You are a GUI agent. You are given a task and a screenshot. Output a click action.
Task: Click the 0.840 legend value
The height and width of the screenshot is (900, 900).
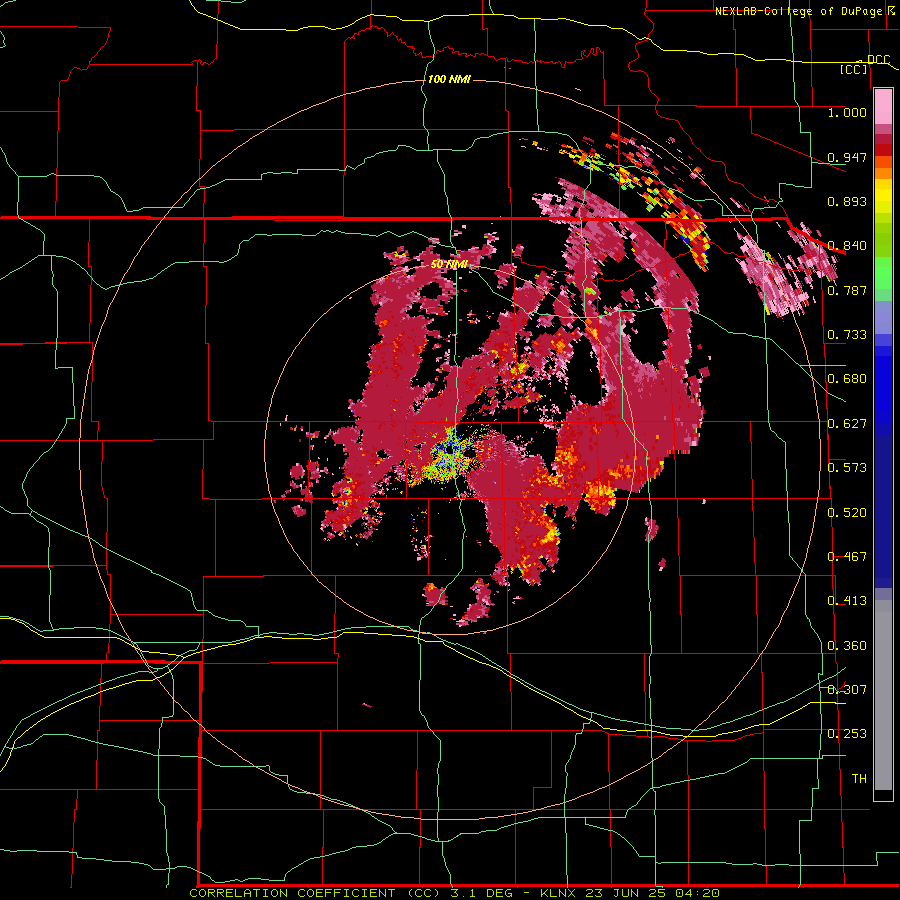pyautogui.click(x=847, y=246)
